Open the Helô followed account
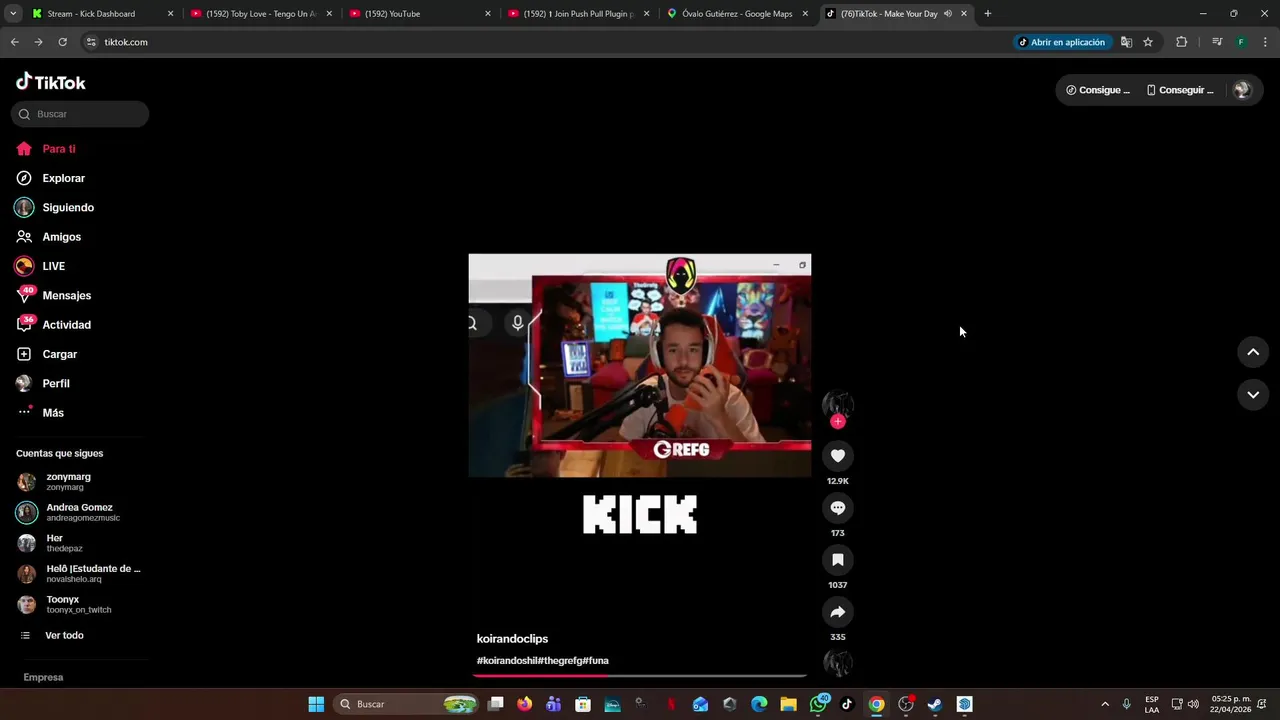The image size is (1280, 720). tap(78, 574)
